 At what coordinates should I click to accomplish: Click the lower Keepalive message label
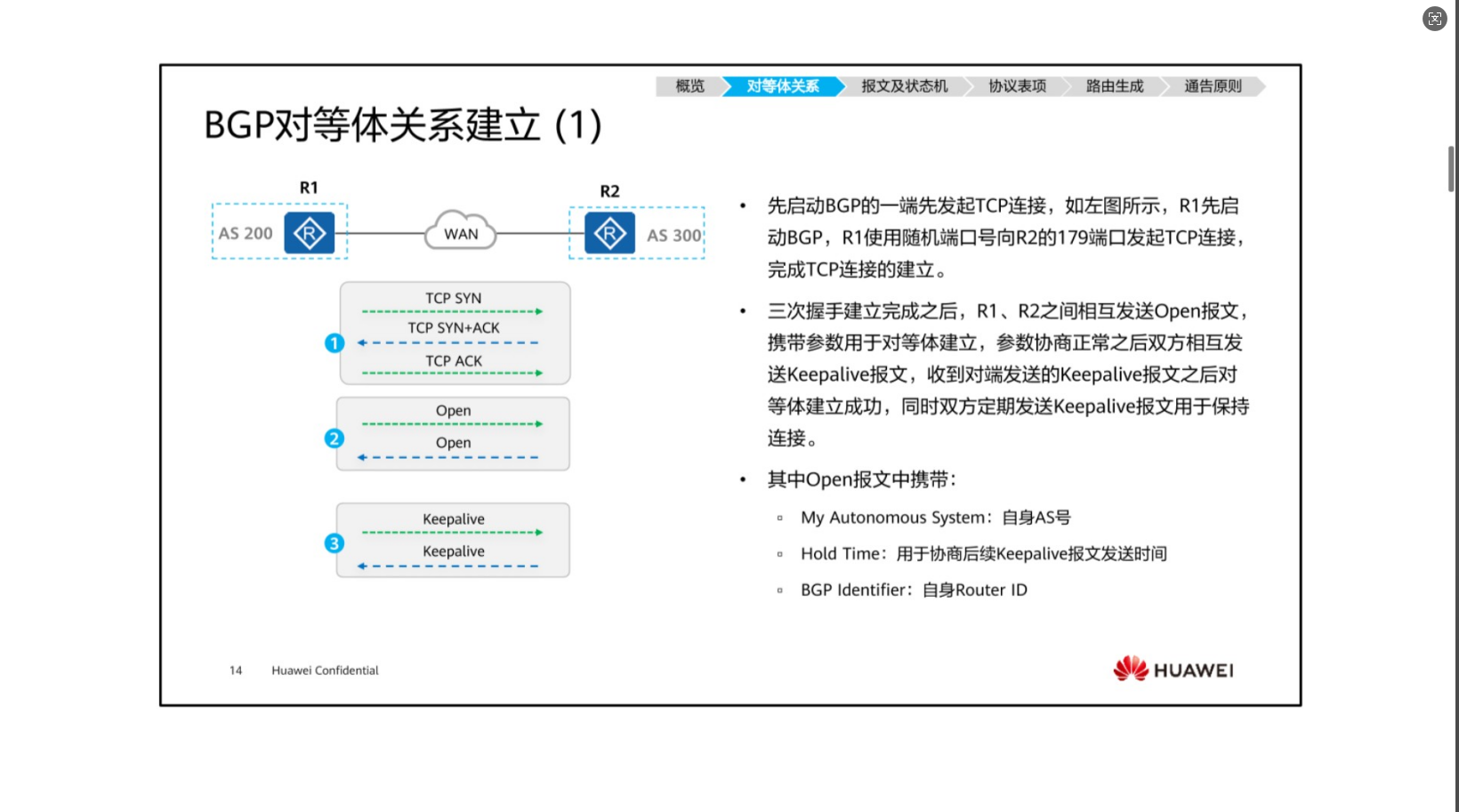[x=454, y=551]
